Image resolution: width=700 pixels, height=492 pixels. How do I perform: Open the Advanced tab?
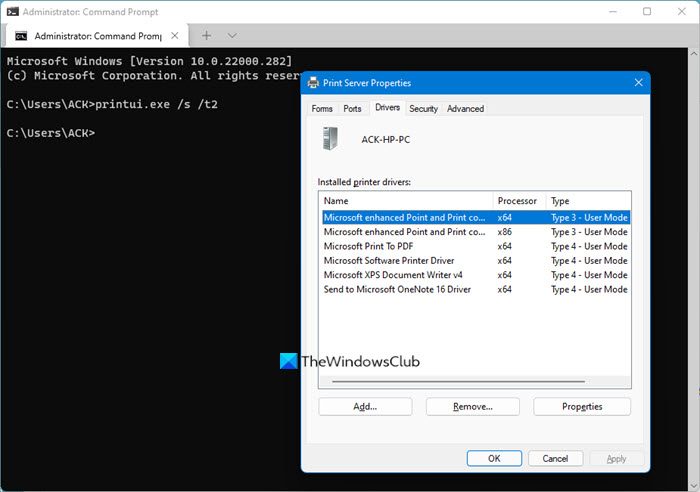(465, 108)
